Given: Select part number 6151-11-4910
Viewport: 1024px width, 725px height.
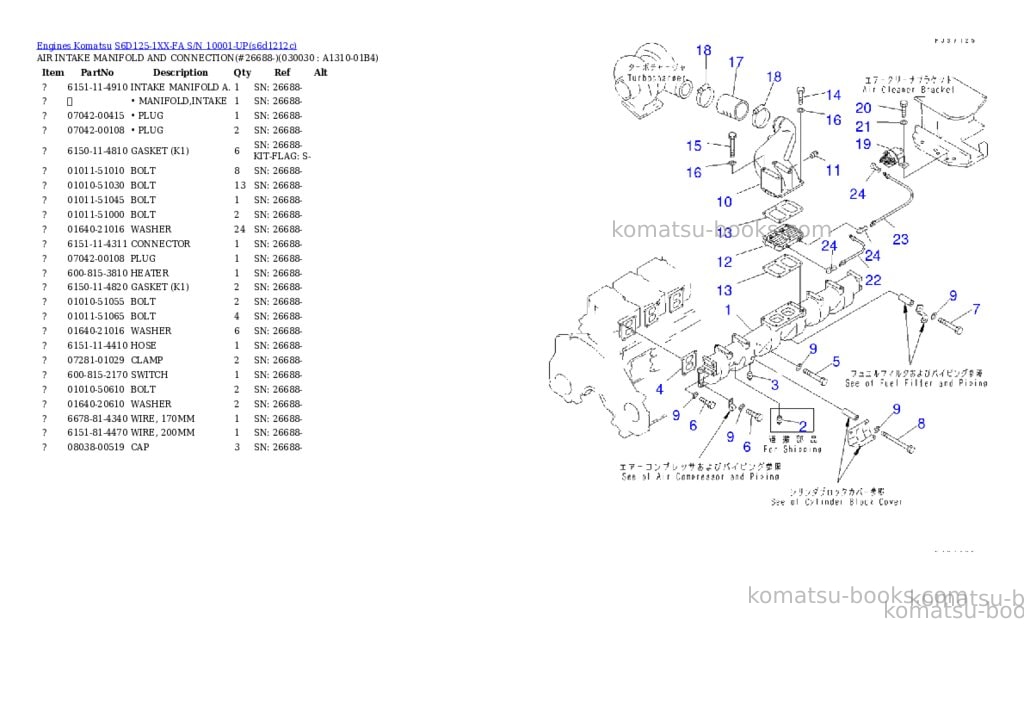Looking at the screenshot, I should pos(97,87).
